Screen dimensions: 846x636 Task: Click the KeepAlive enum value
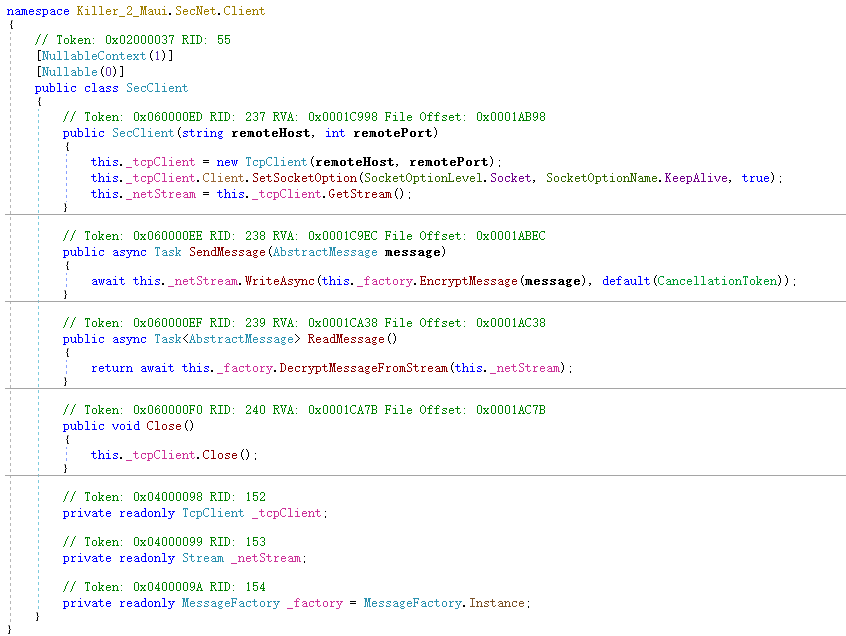pyautogui.click(x=696, y=178)
